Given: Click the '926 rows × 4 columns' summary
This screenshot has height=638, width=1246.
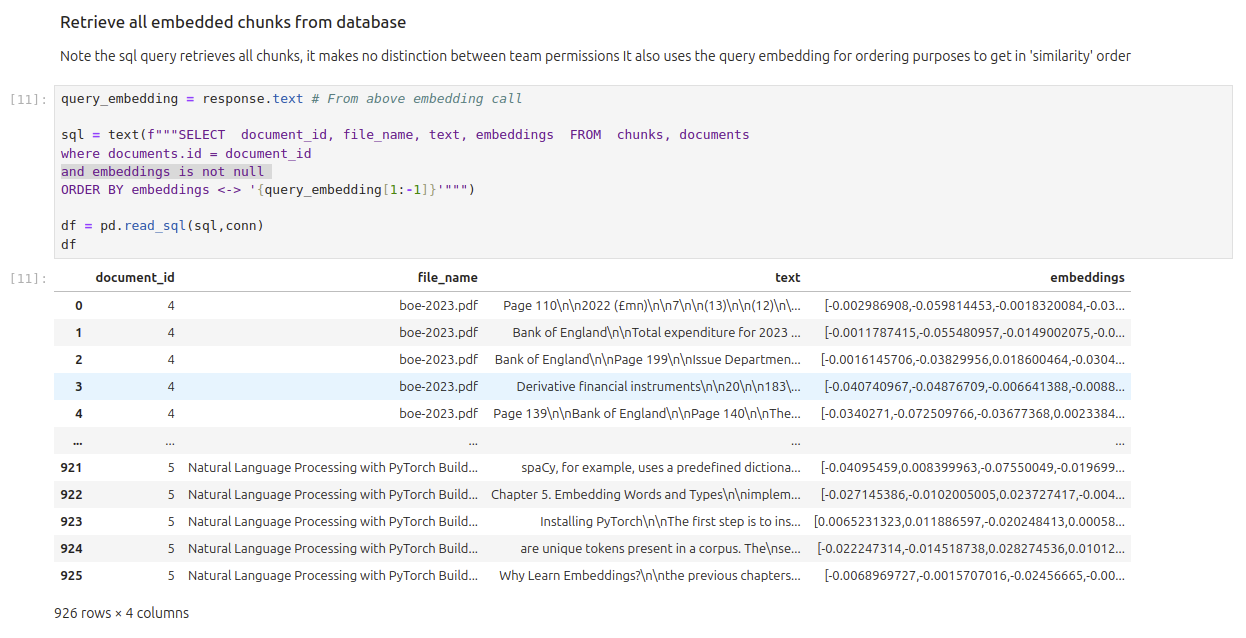Looking at the screenshot, I should click(x=121, y=613).
